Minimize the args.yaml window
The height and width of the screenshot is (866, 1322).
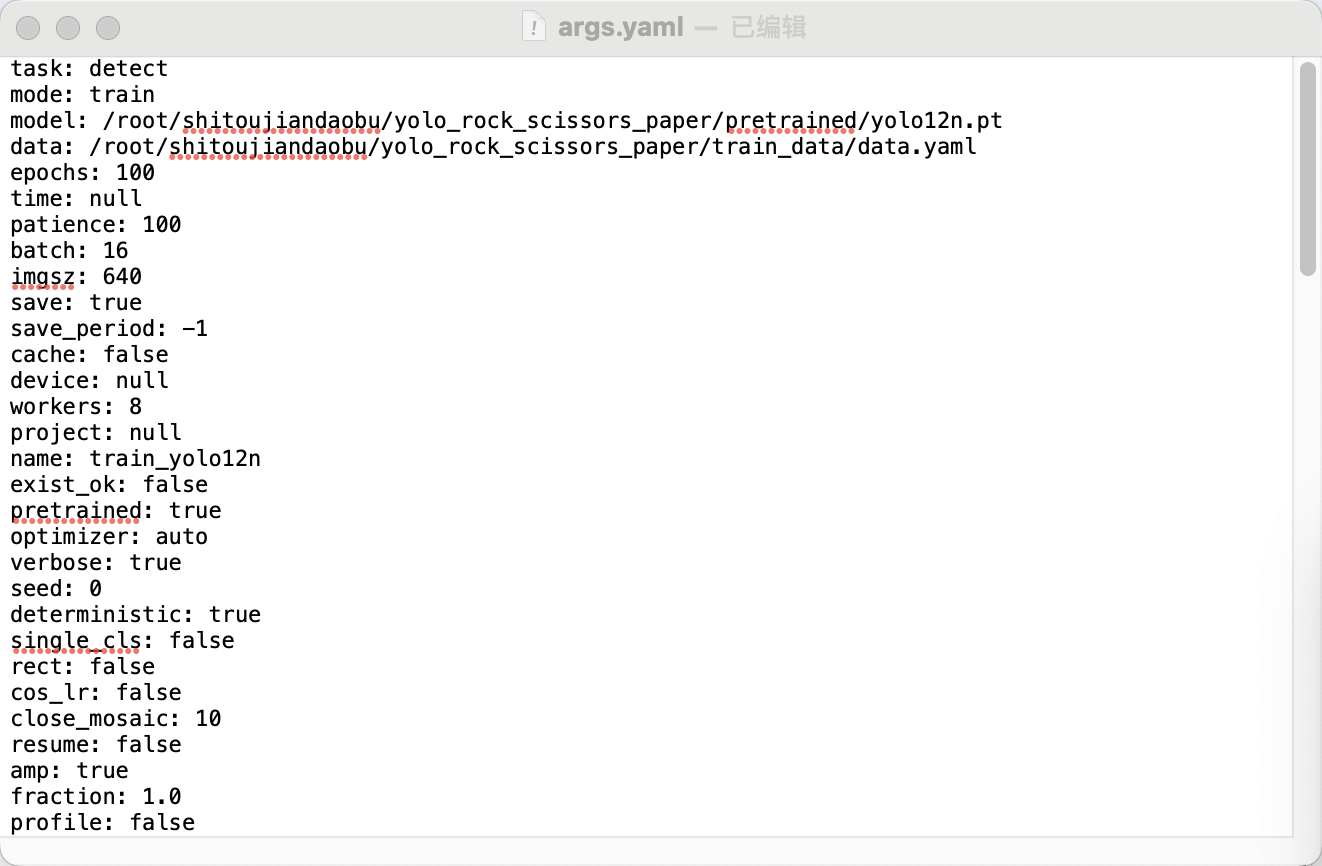click(x=68, y=27)
